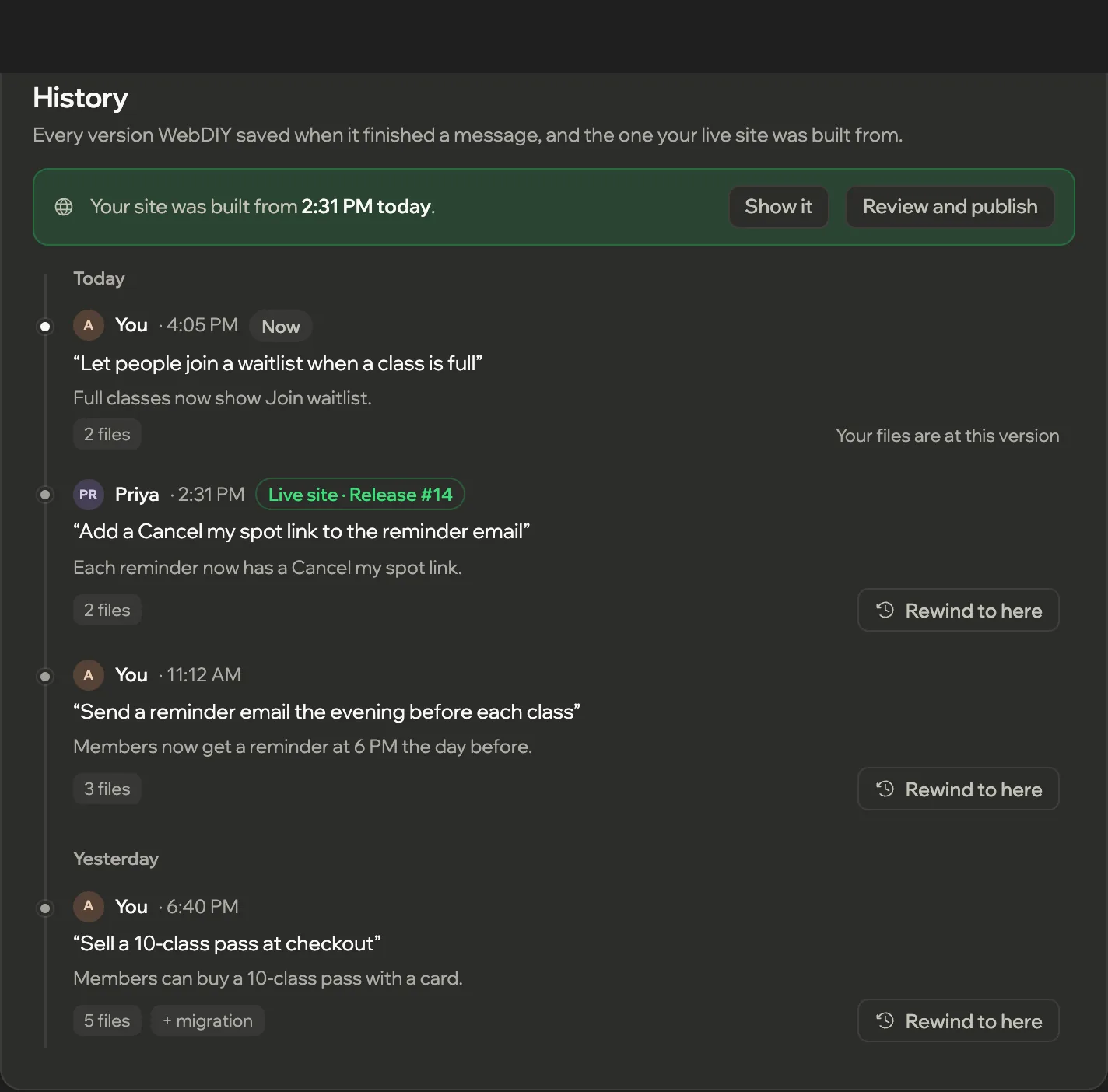Image resolution: width=1108 pixels, height=1092 pixels.
Task: Select the 11:12 AM timeline marker dot
Action: pyautogui.click(x=45, y=676)
